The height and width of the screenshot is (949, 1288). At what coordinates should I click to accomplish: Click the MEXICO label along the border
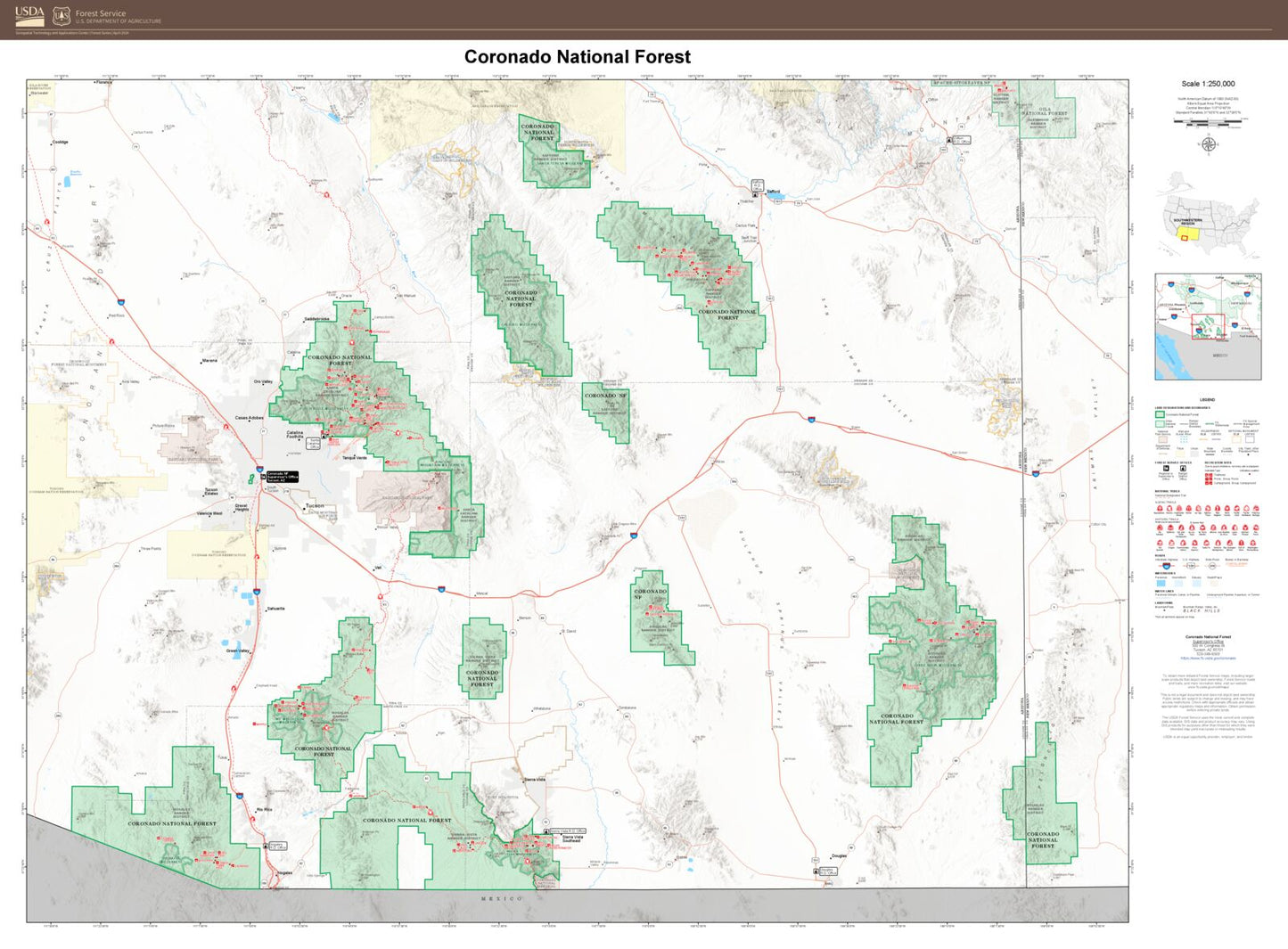(x=502, y=899)
